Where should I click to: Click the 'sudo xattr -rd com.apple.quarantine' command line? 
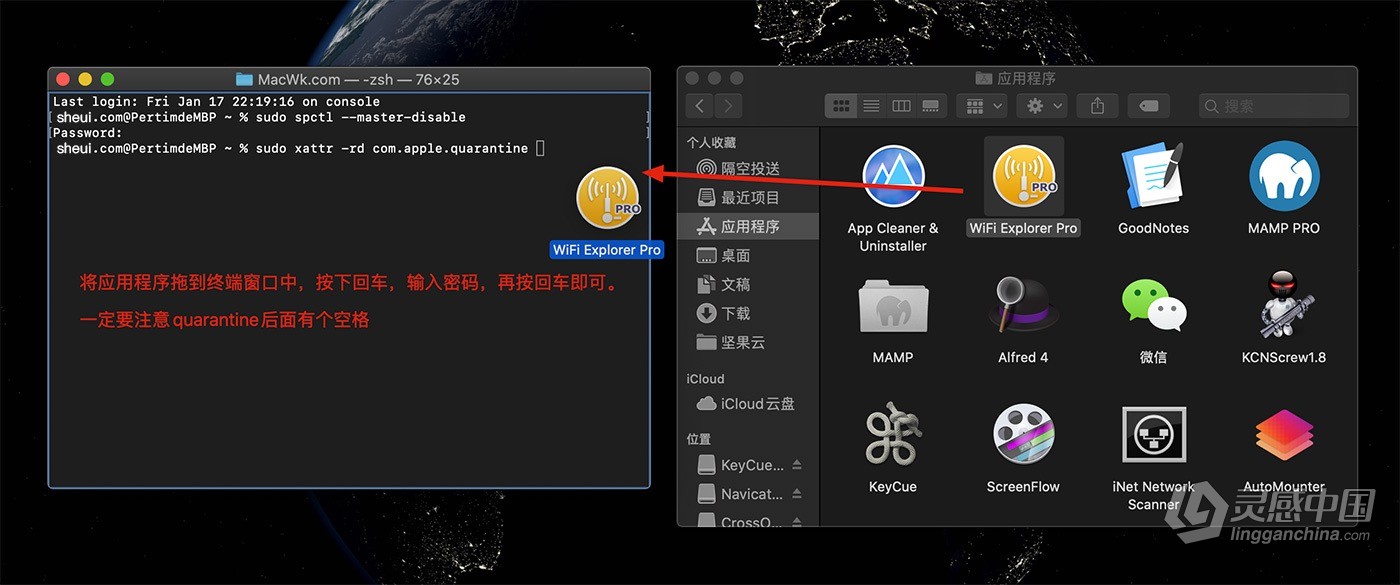(x=300, y=149)
